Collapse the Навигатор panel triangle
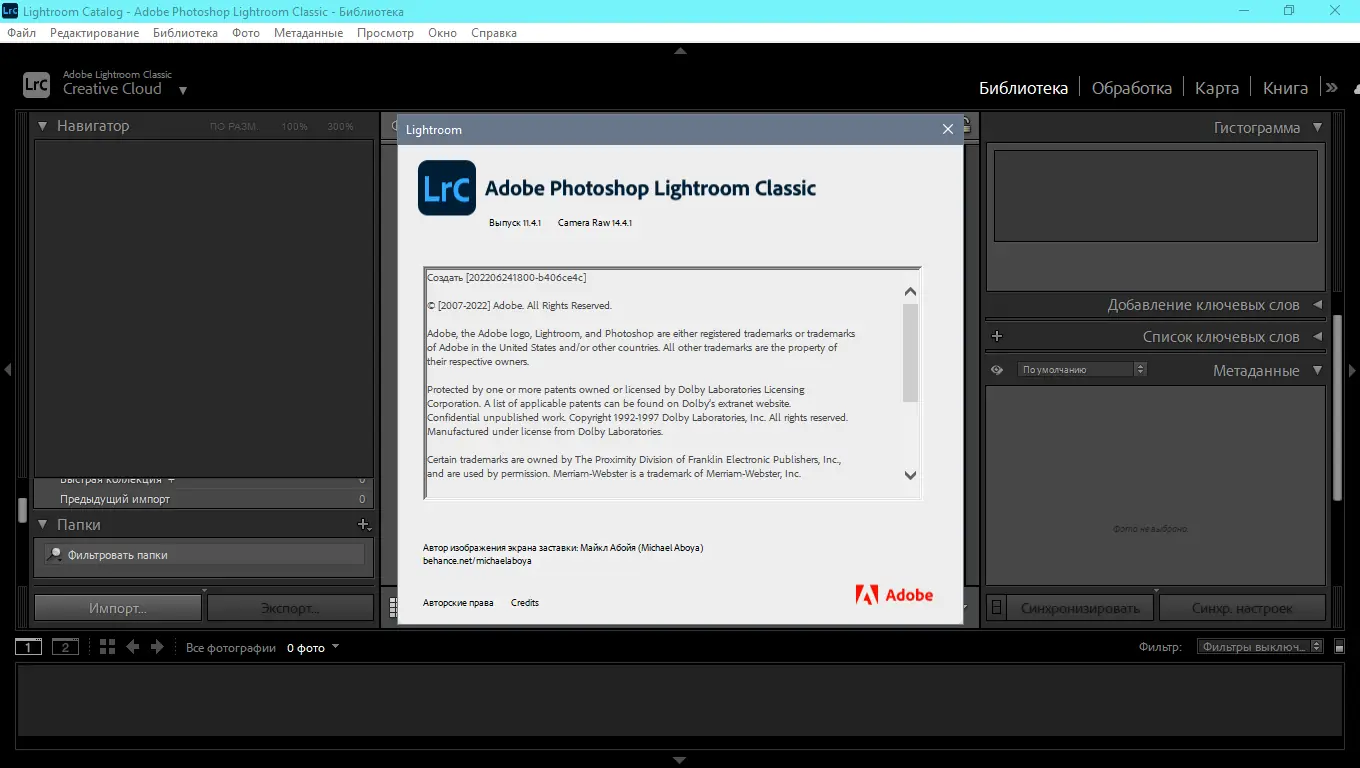Image resolution: width=1360 pixels, height=768 pixels. 43,126
